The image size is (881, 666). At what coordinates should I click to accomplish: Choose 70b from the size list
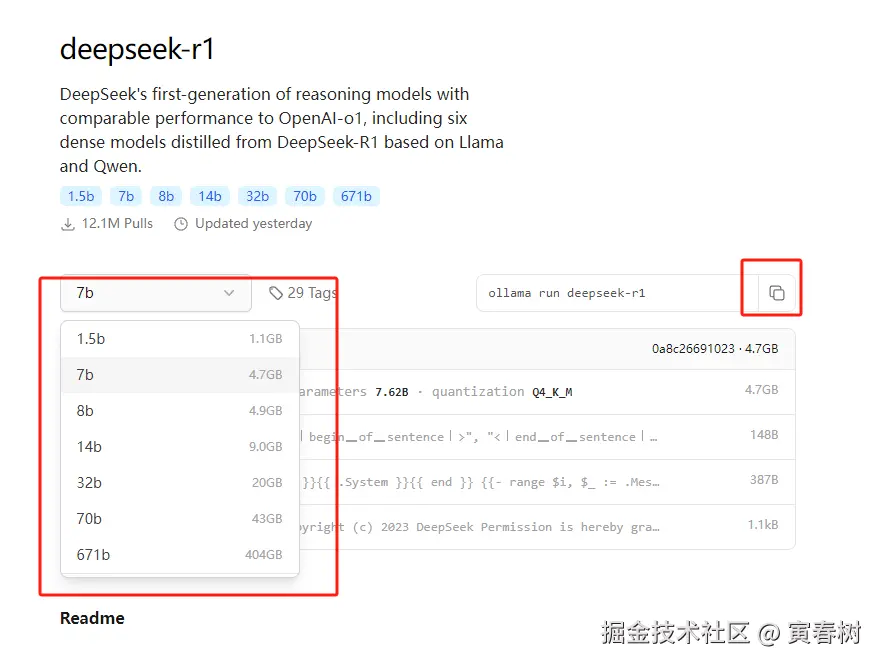tap(180, 519)
